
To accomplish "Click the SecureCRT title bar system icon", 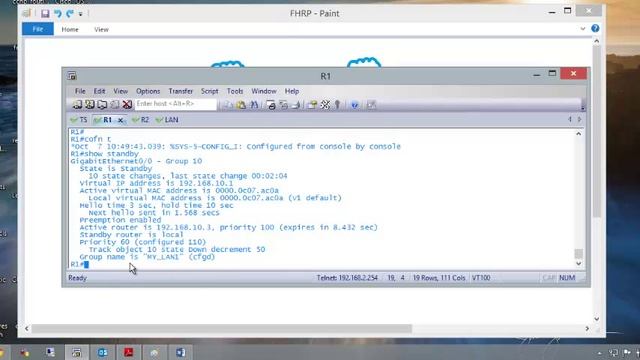I will 72,76.
